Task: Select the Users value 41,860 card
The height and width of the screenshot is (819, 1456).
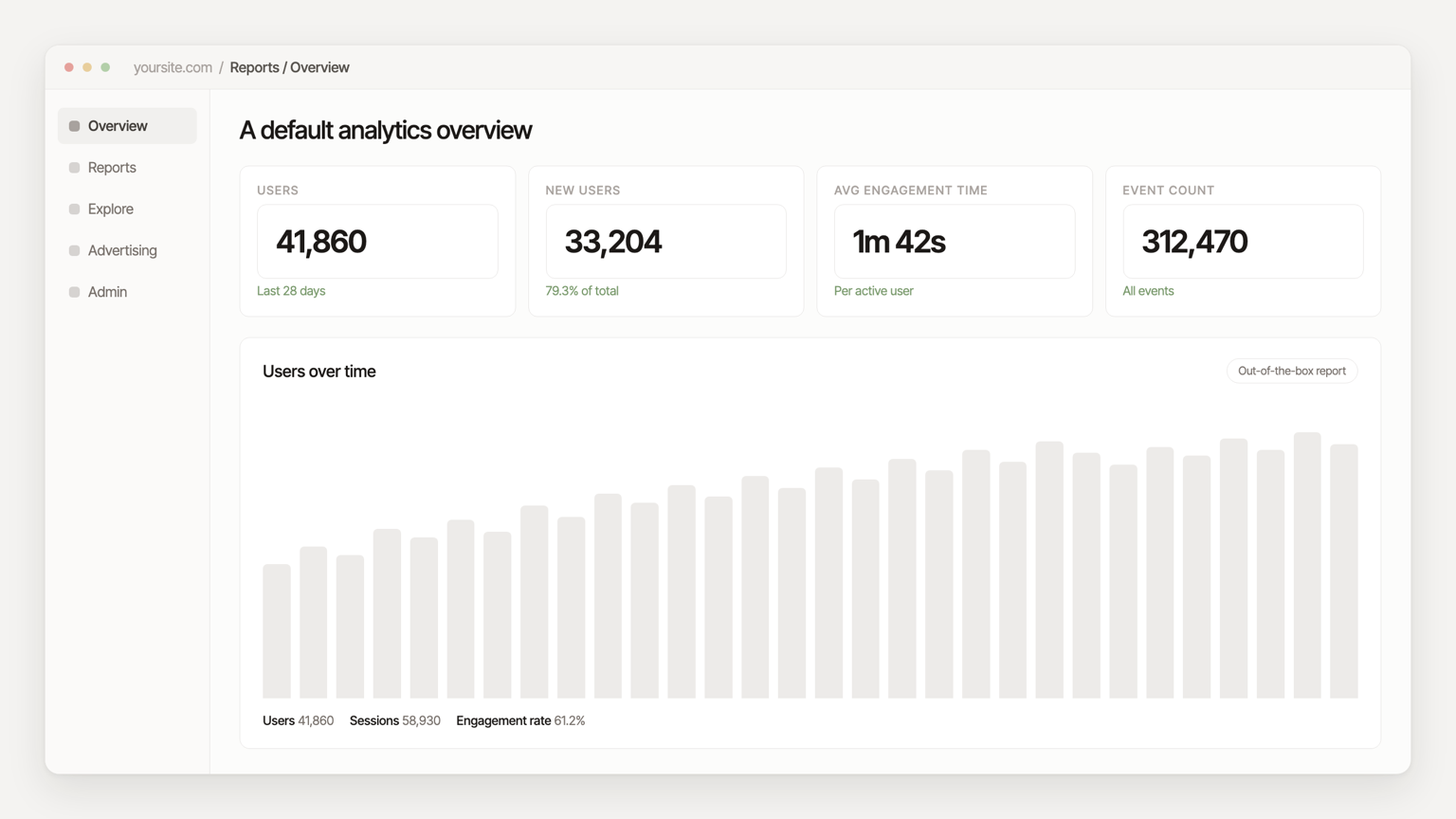Action: click(377, 242)
